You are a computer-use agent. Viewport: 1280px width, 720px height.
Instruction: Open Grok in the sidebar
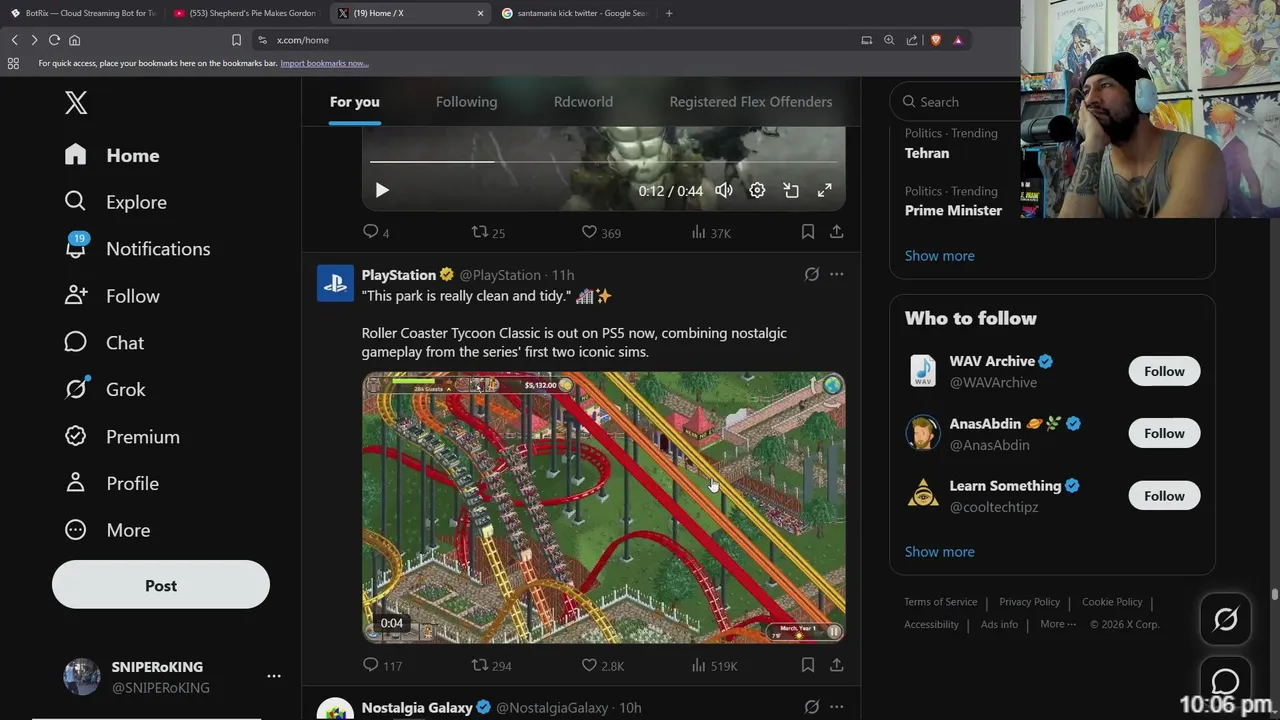(x=105, y=389)
